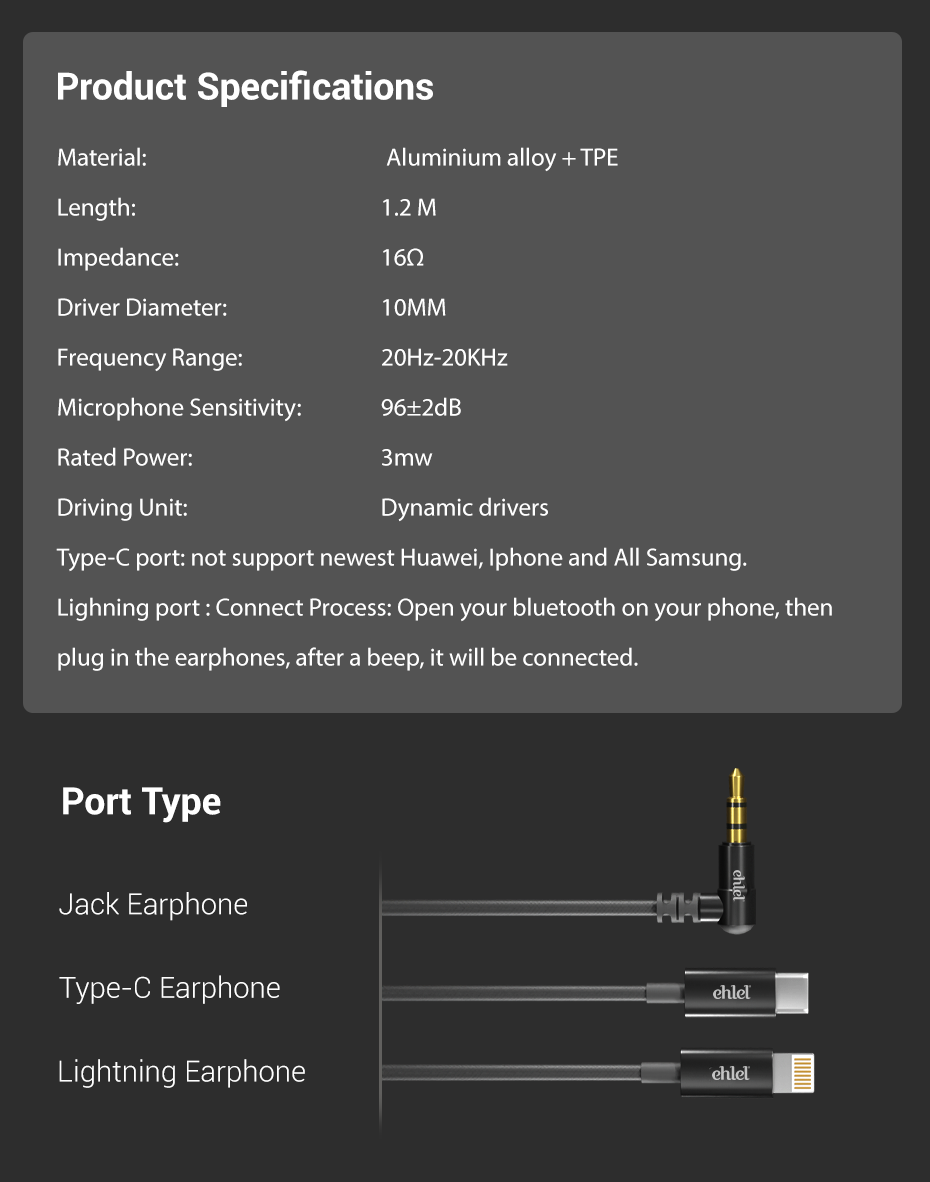Screen dimensions: 930x1182
Task: Click the 16Ω impedance value
Action: click(x=402, y=258)
